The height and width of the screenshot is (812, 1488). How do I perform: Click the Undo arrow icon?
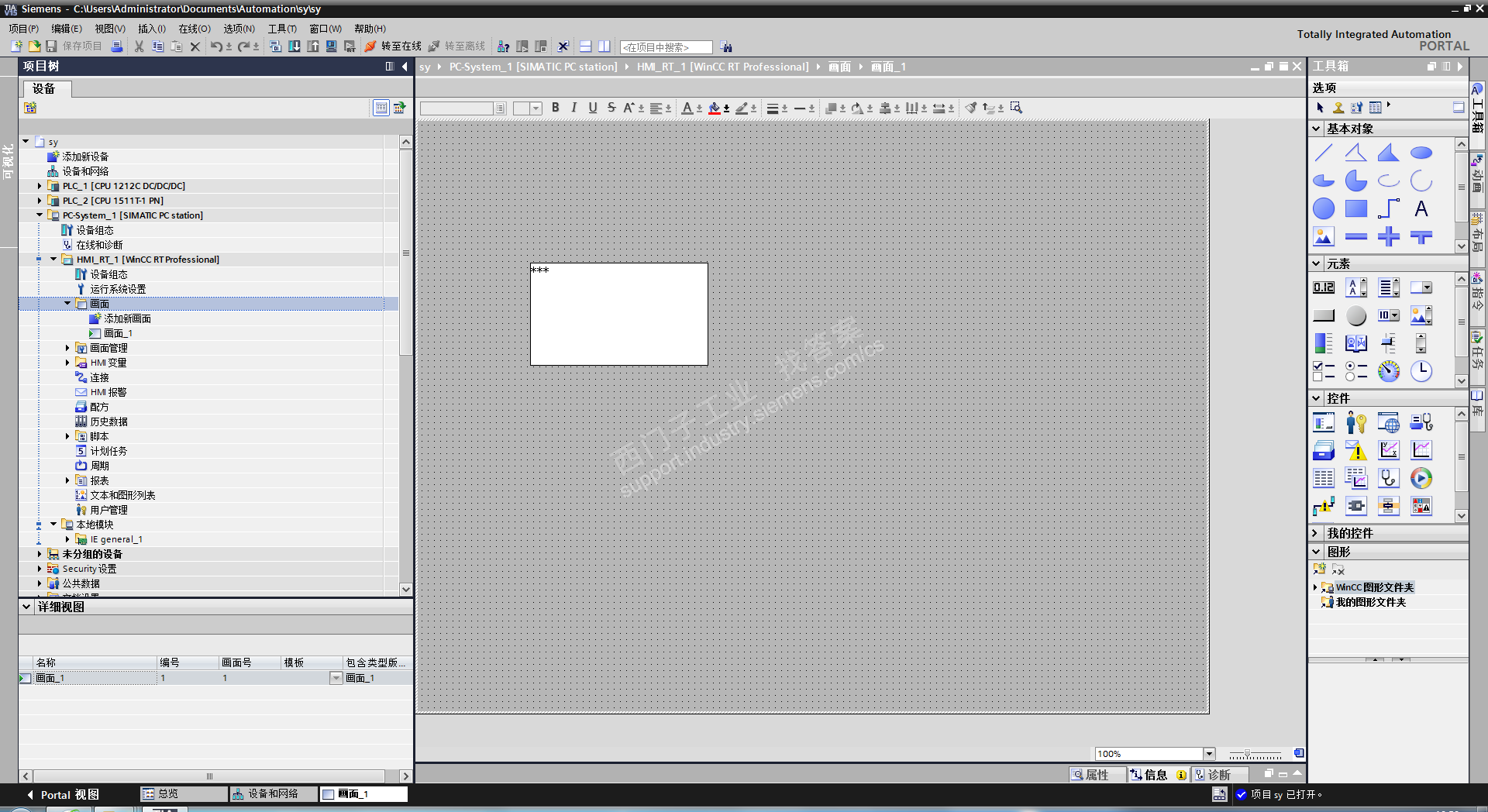216,46
